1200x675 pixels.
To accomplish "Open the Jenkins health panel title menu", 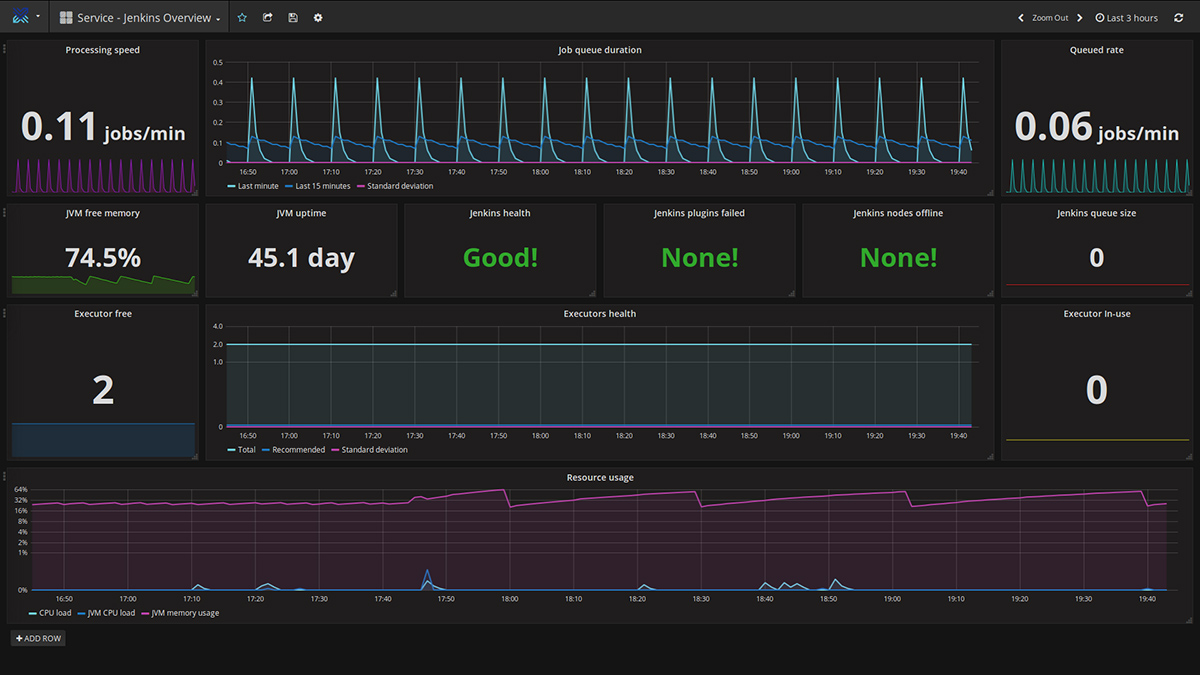I will pos(500,213).
